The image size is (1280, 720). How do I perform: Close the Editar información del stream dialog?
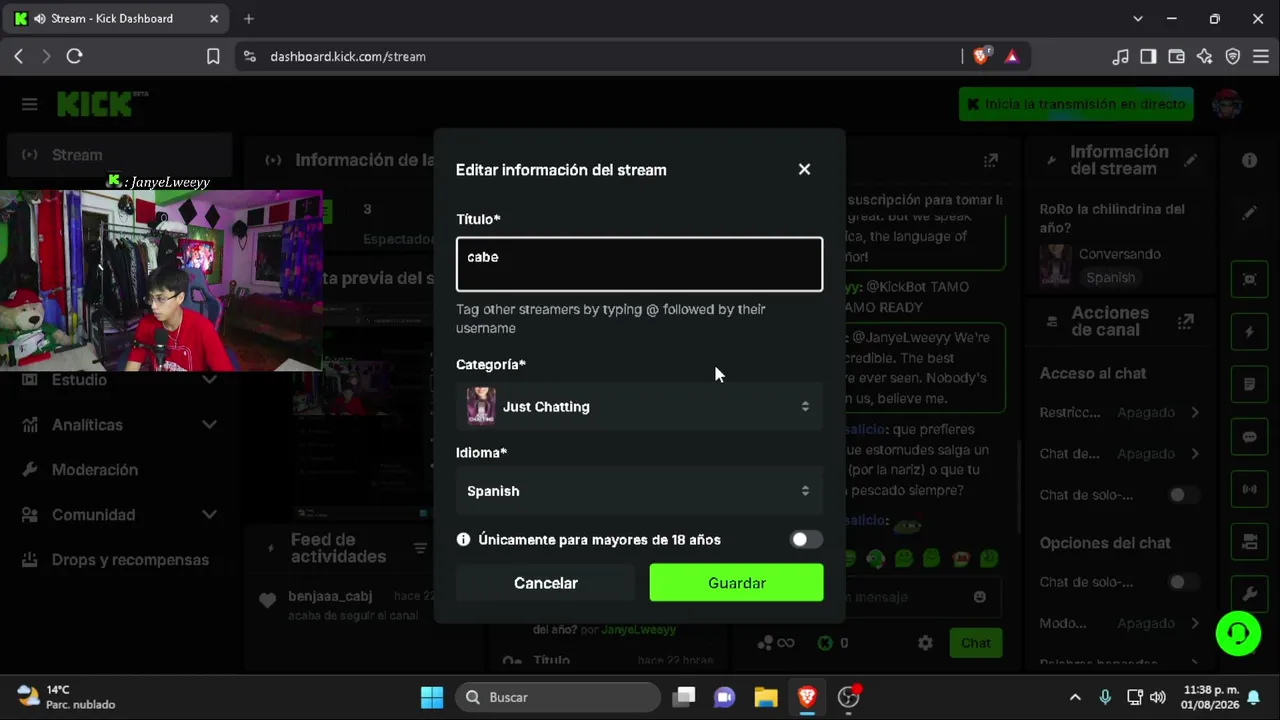[804, 169]
